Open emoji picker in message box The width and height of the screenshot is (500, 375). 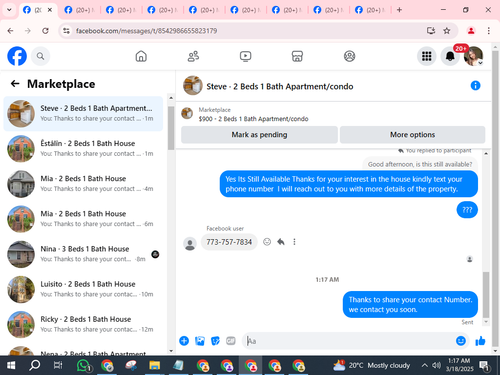point(461,341)
